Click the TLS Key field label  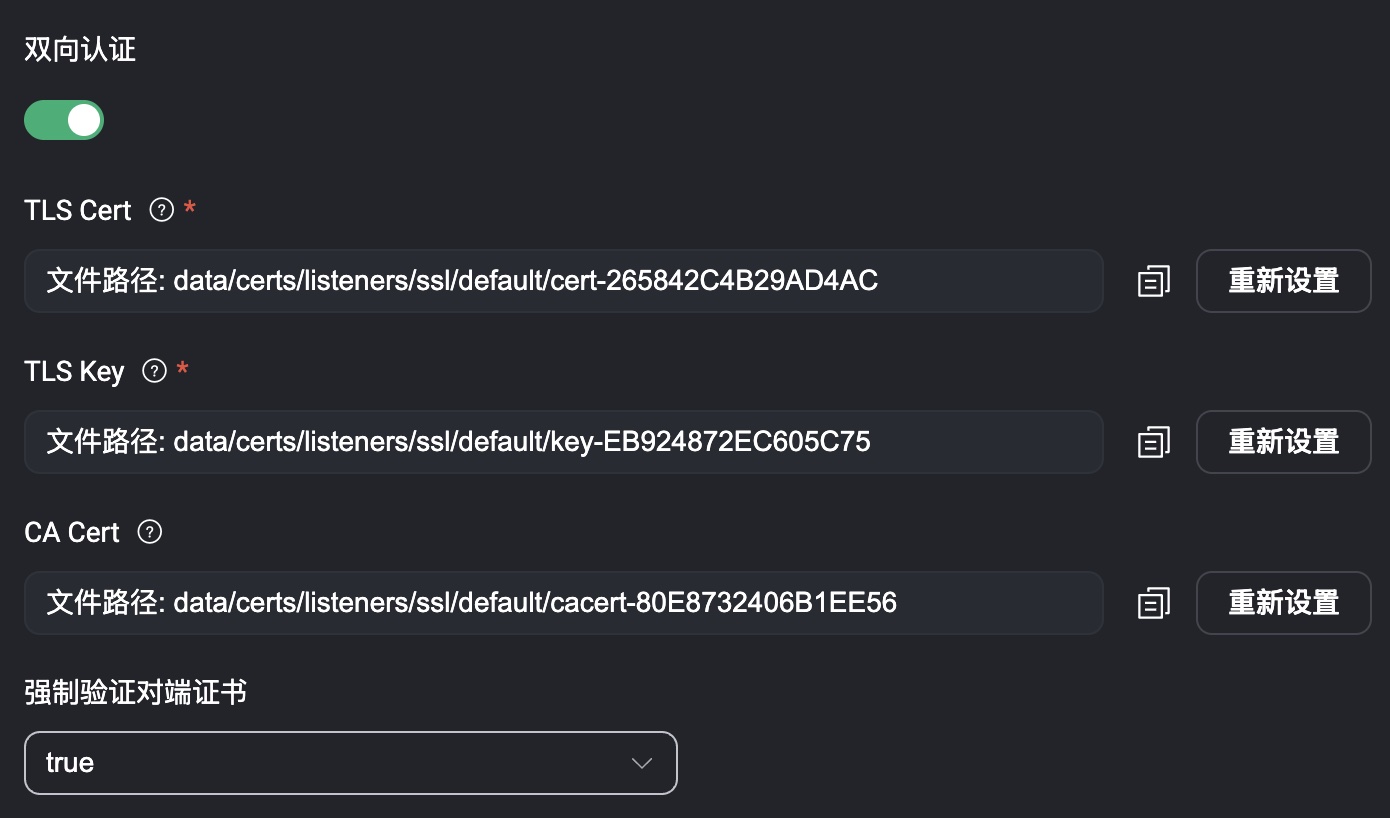pos(74,372)
